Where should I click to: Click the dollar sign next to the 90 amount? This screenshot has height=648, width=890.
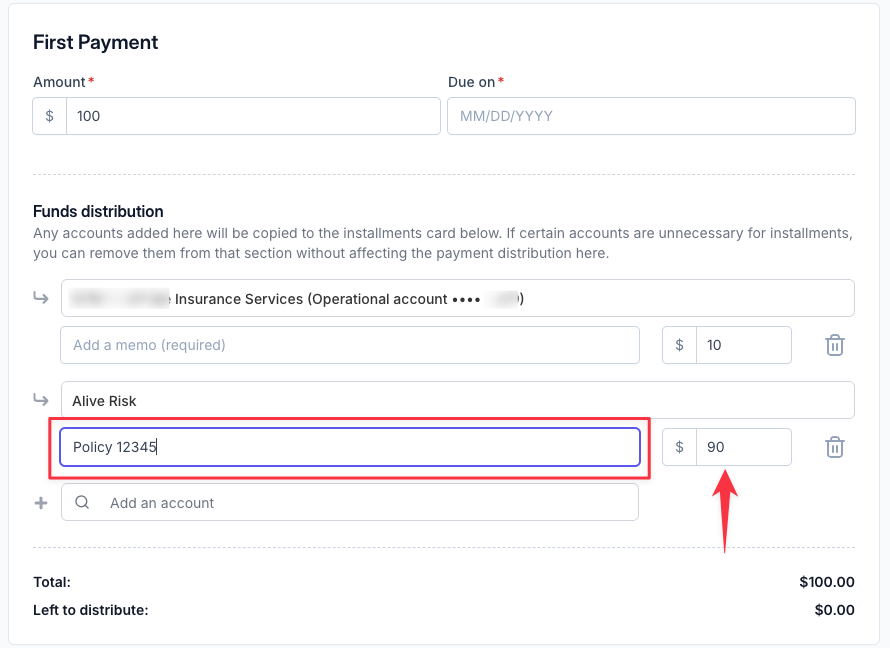coord(679,447)
